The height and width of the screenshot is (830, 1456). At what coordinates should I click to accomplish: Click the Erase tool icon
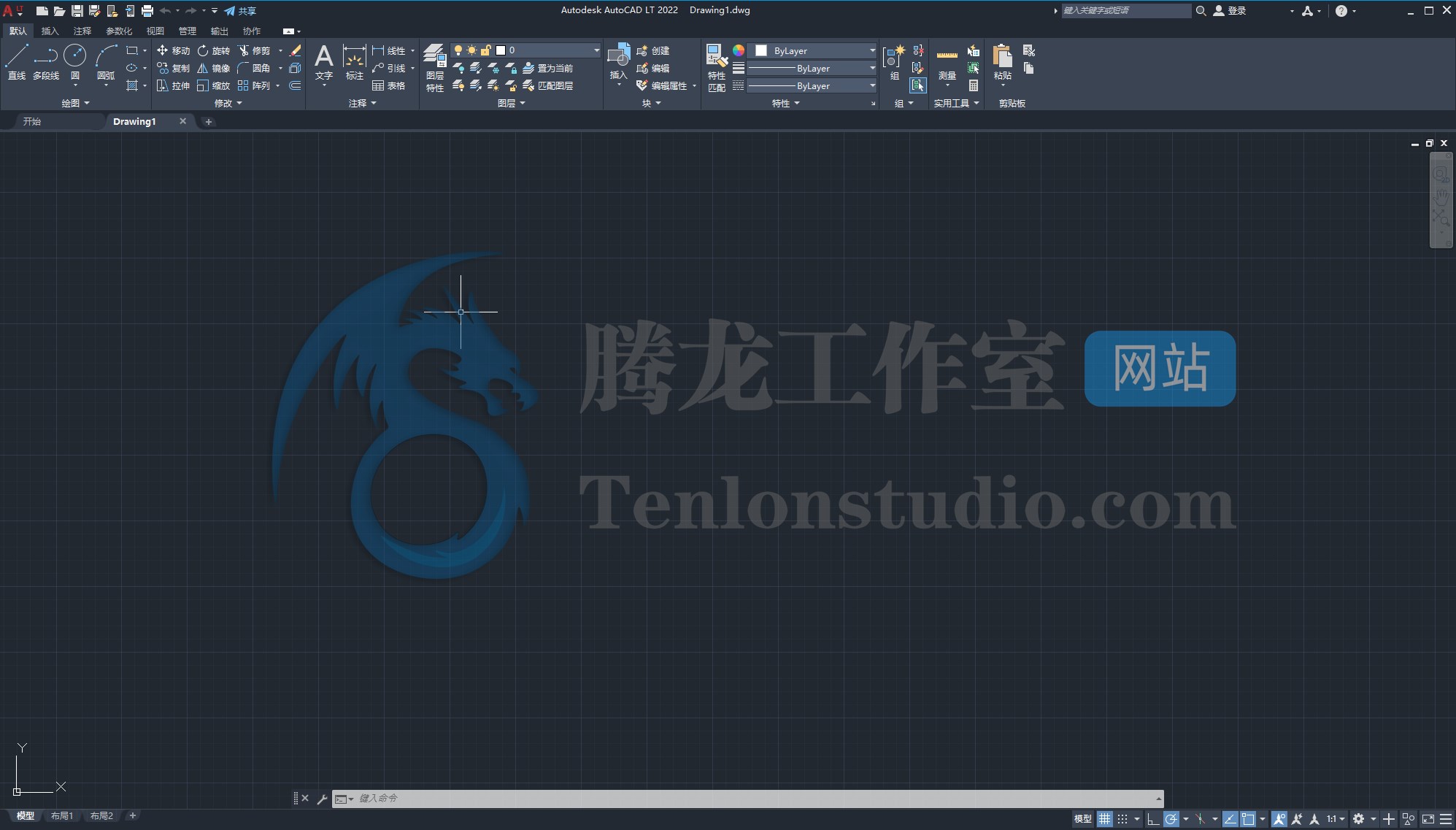pyautogui.click(x=295, y=50)
